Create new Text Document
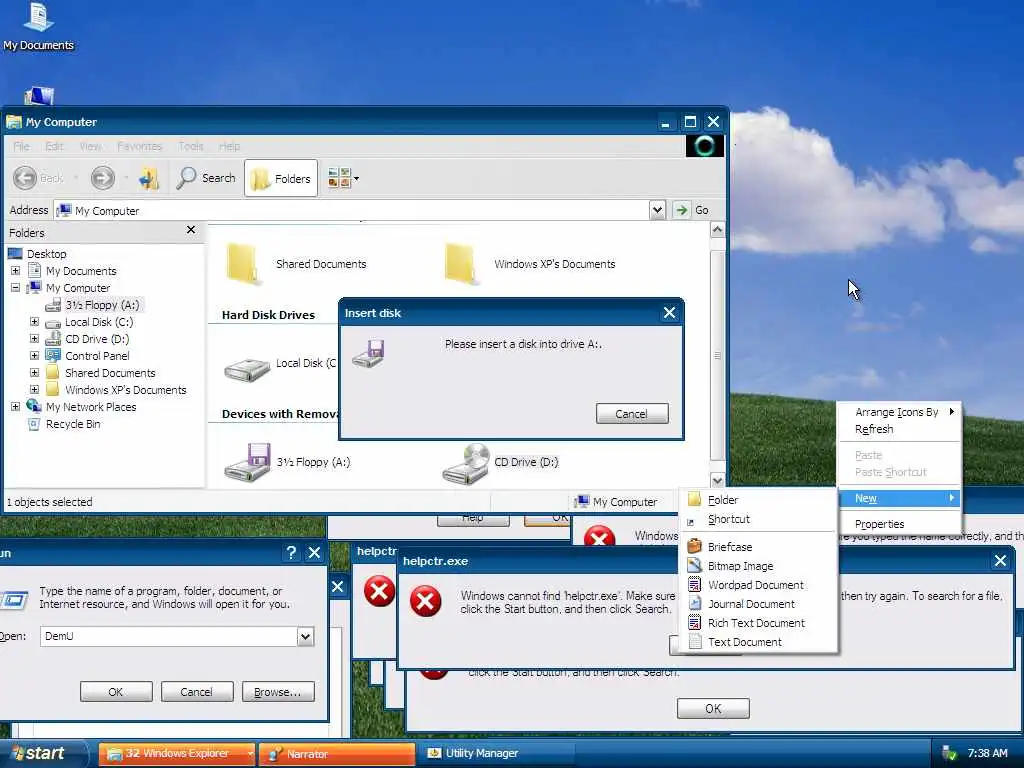The height and width of the screenshot is (768, 1024). [x=759, y=642]
